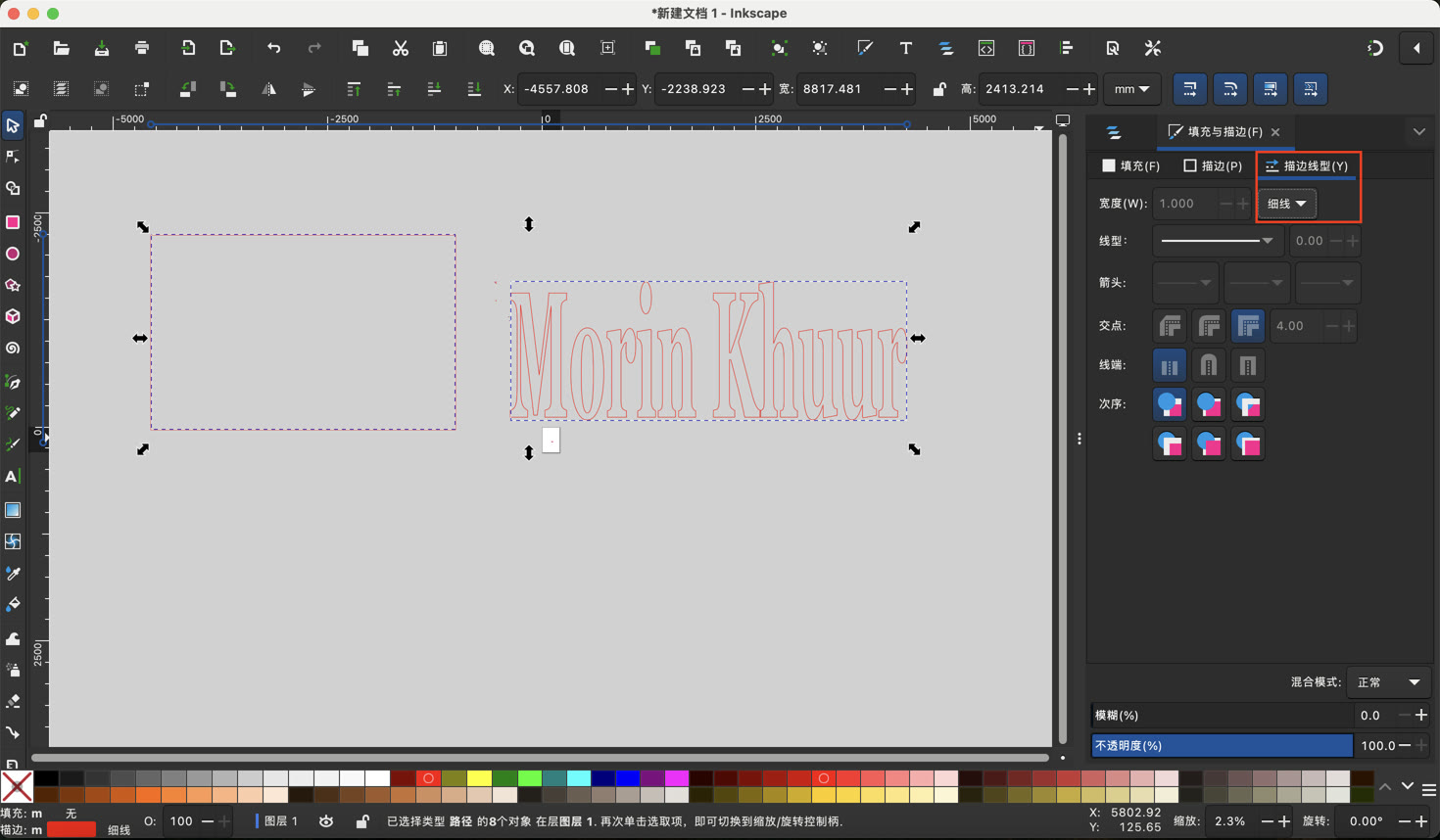The image size is (1440, 840).
Task: Select the Rectangle tool
Action: click(13, 222)
